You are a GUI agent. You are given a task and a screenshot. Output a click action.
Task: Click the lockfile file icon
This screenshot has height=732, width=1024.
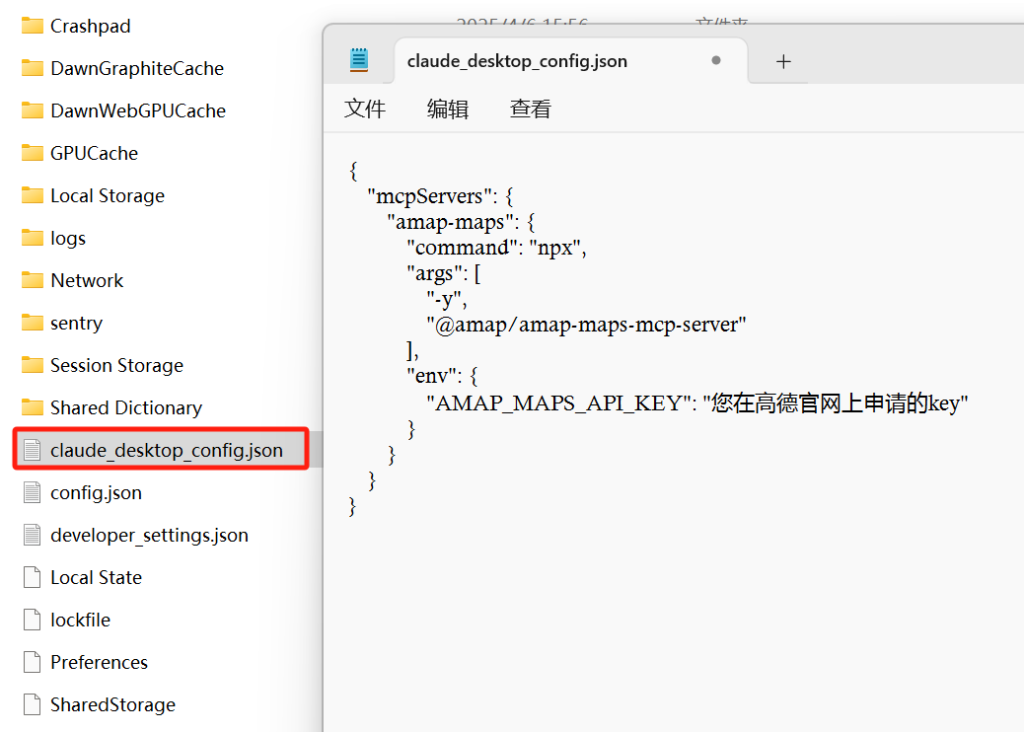pos(32,620)
